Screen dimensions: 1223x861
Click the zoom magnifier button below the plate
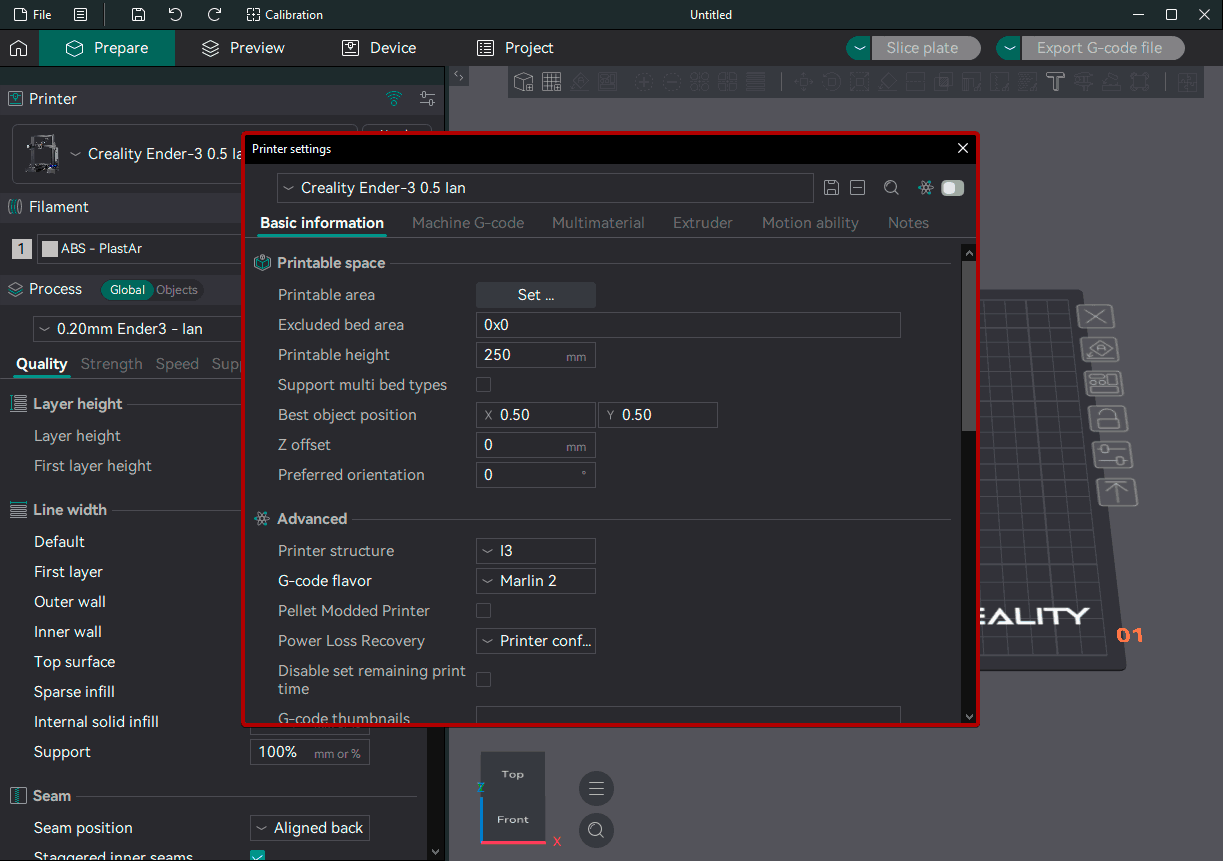(596, 830)
